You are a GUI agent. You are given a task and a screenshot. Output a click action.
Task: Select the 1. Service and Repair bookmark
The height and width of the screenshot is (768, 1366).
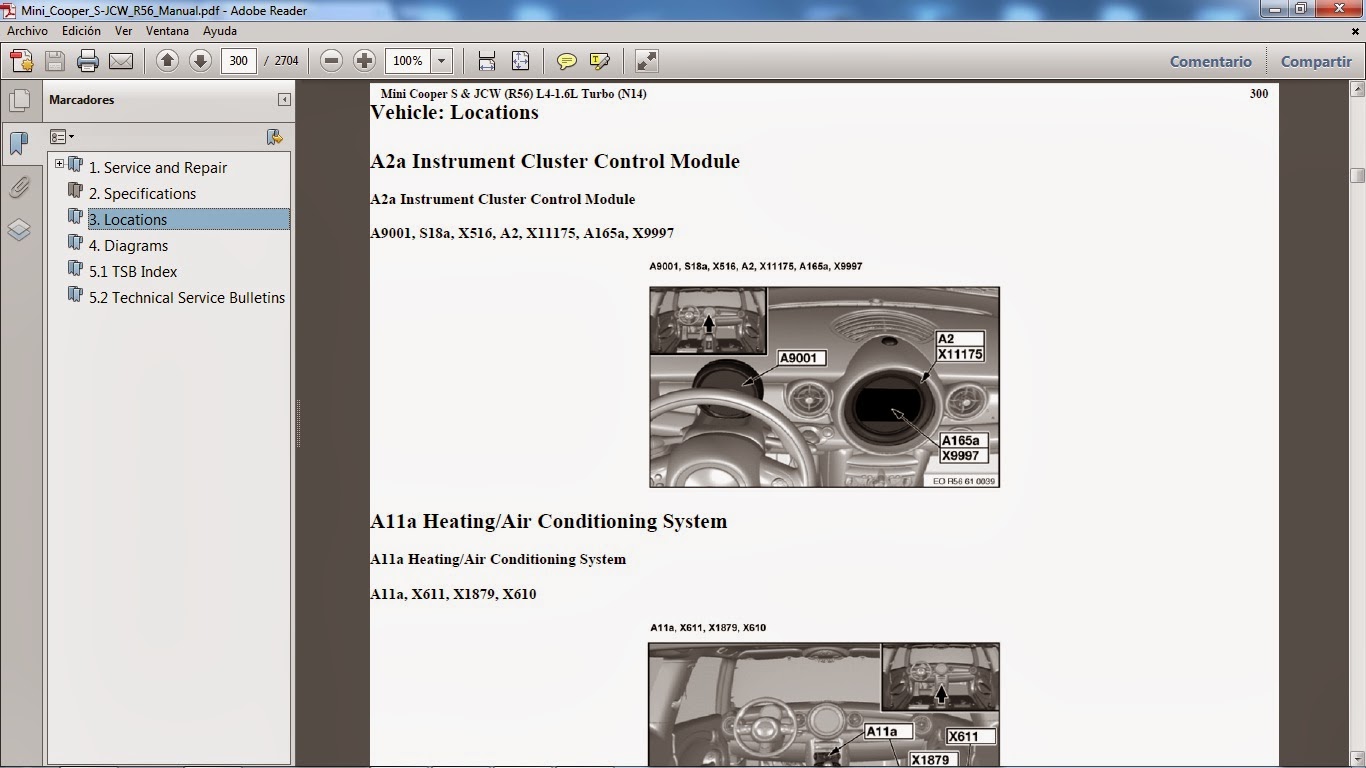pos(158,168)
